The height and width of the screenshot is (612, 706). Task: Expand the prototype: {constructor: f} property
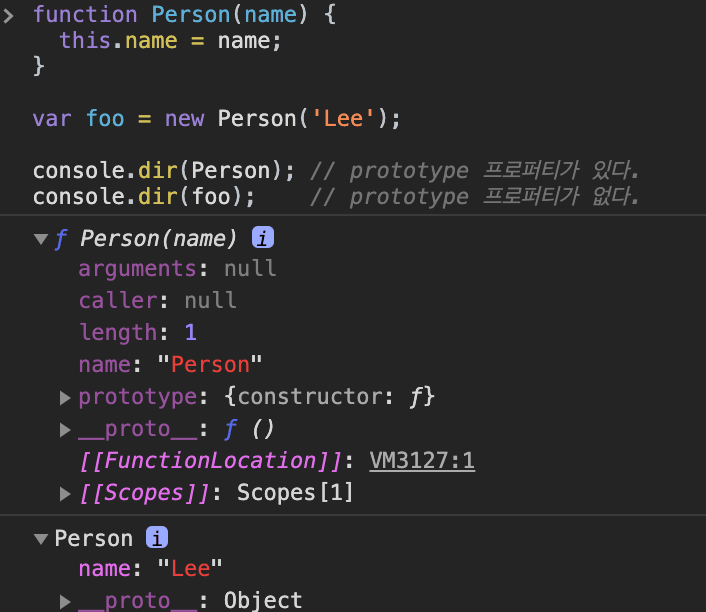click(x=65, y=397)
